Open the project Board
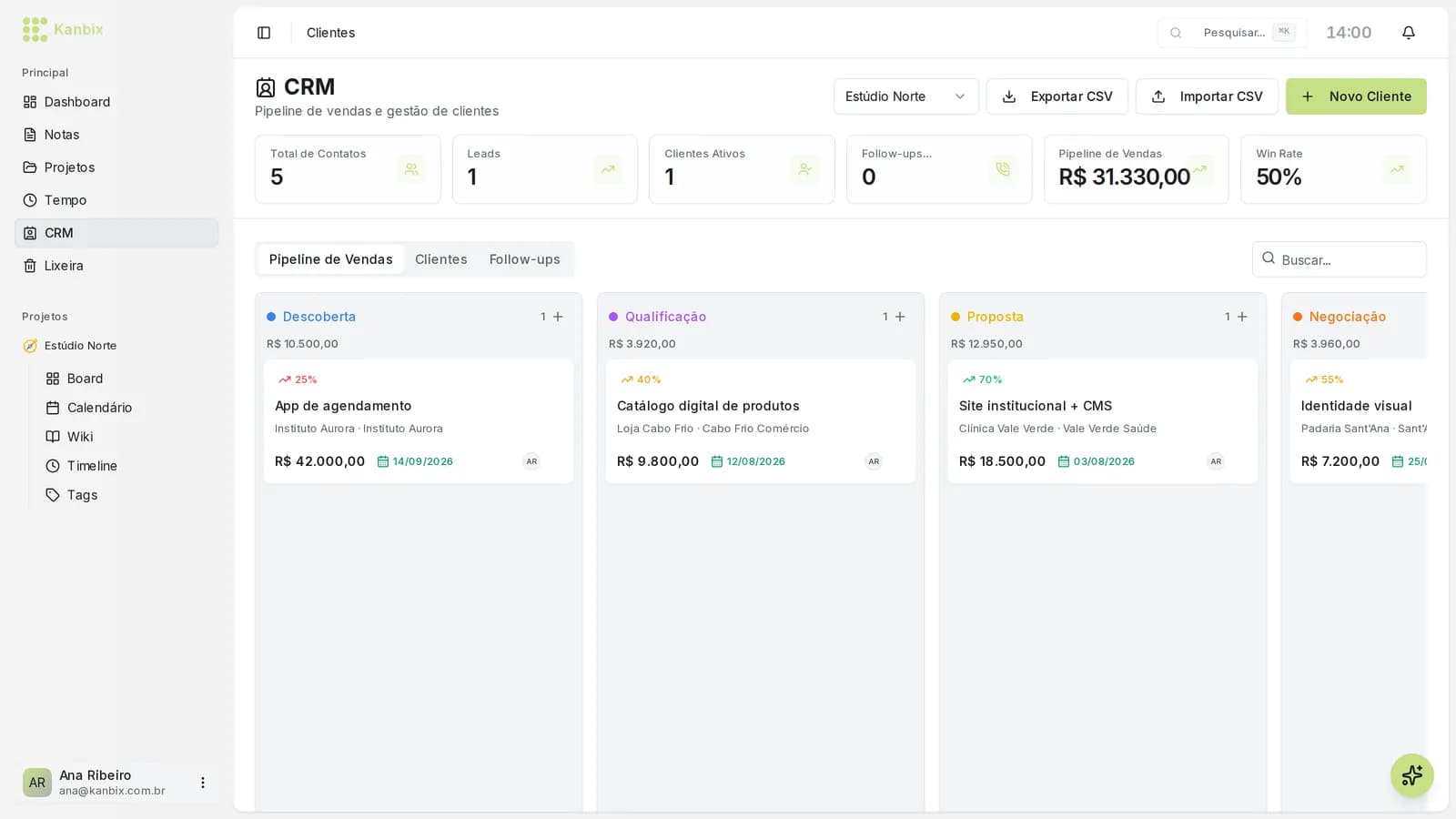 pos(127,379)
